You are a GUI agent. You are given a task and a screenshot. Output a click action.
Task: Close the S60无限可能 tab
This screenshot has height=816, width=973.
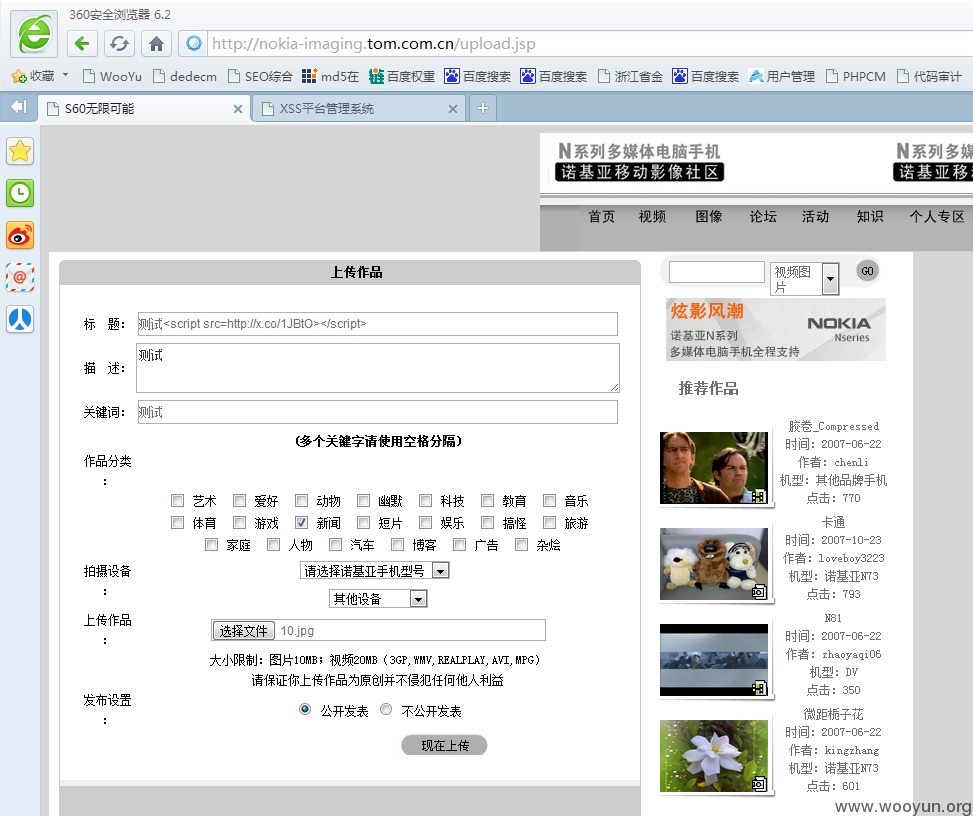[x=237, y=109]
